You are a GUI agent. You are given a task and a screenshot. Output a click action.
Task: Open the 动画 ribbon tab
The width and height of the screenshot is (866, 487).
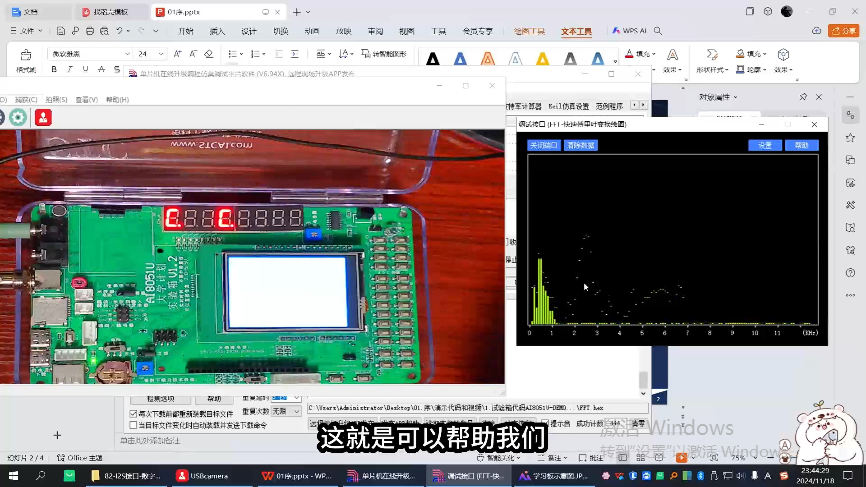pos(312,31)
